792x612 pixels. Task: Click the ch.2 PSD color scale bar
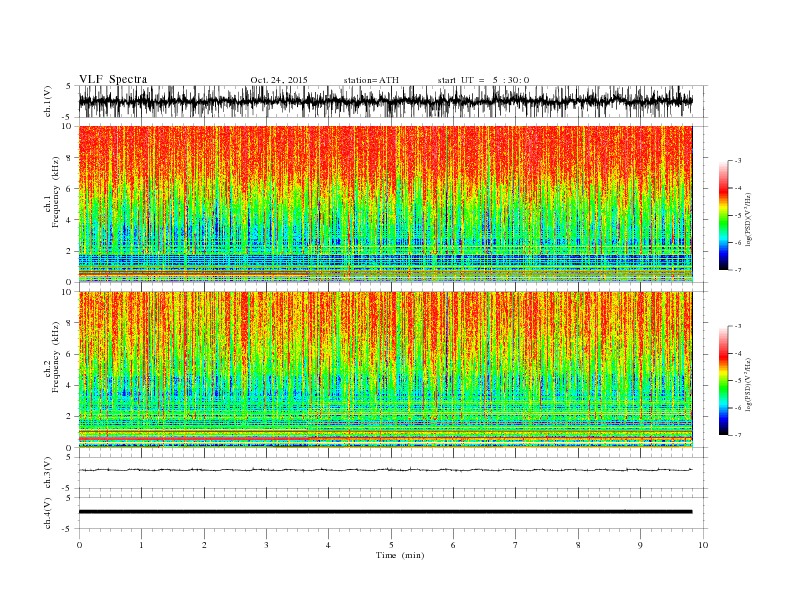click(x=723, y=381)
